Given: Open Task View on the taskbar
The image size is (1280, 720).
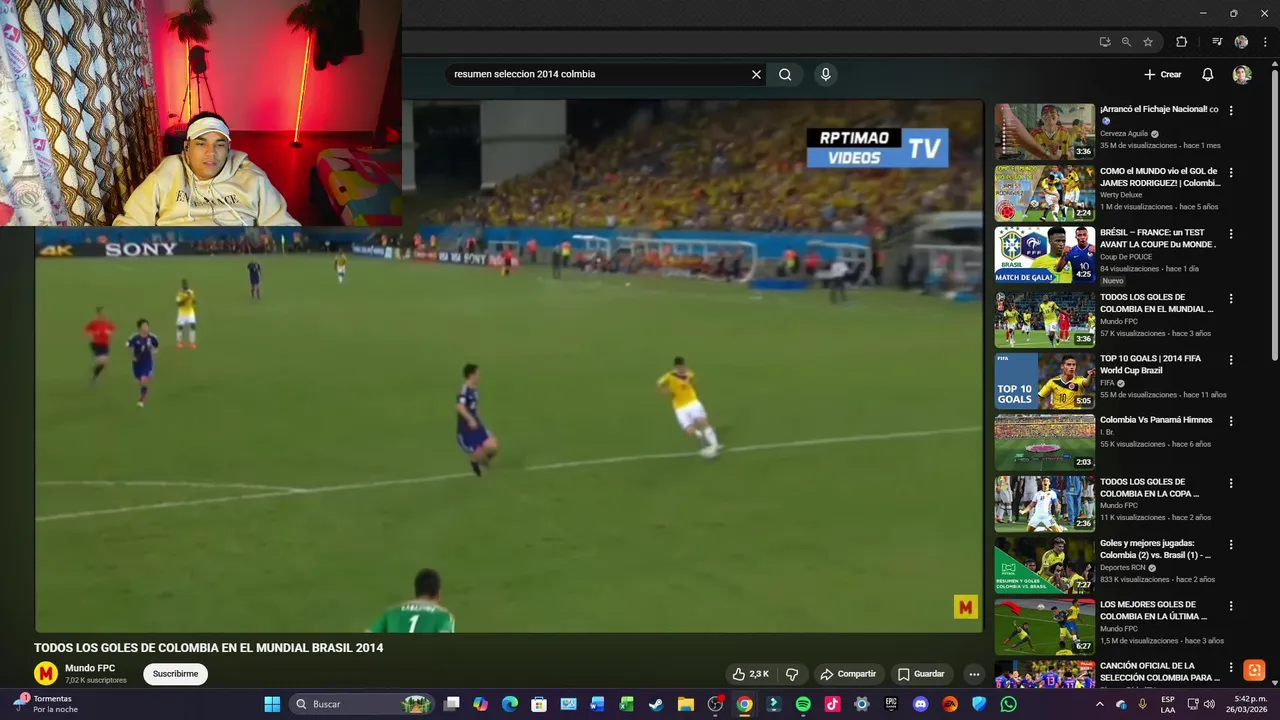Looking at the screenshot, I should tap(452, 704).
